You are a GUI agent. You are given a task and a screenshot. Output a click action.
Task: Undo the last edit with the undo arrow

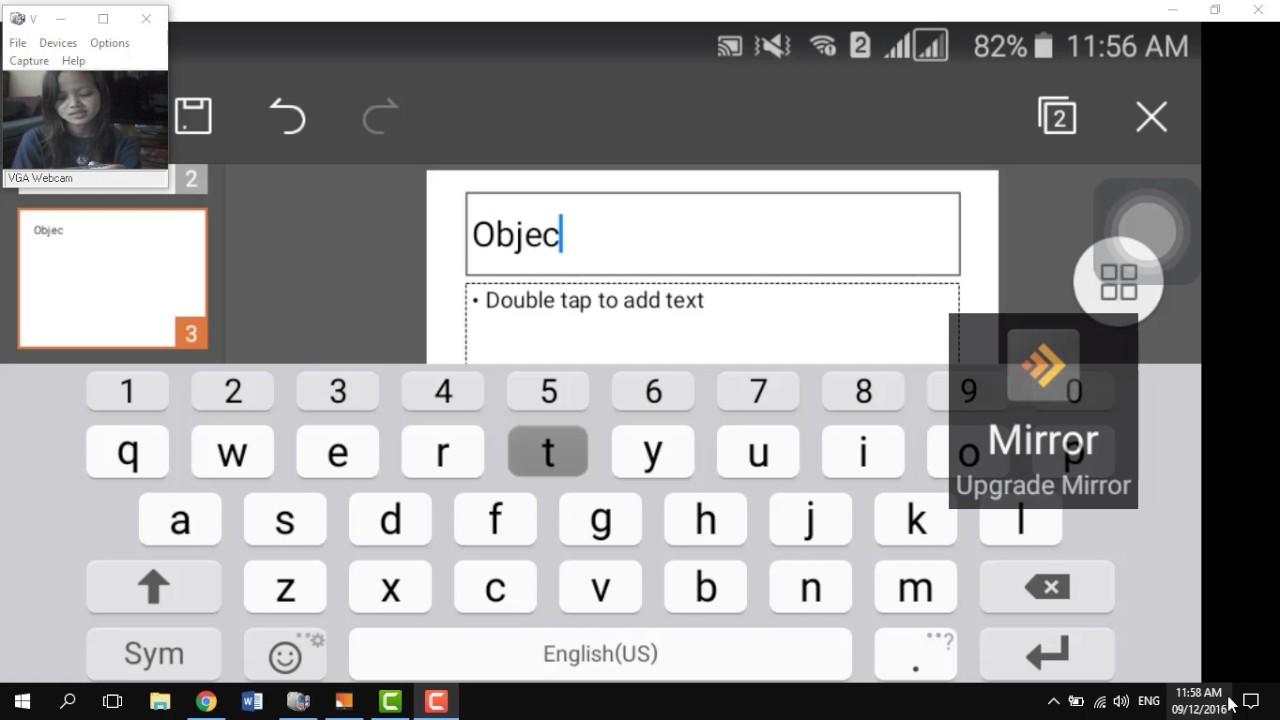[287, 116]
